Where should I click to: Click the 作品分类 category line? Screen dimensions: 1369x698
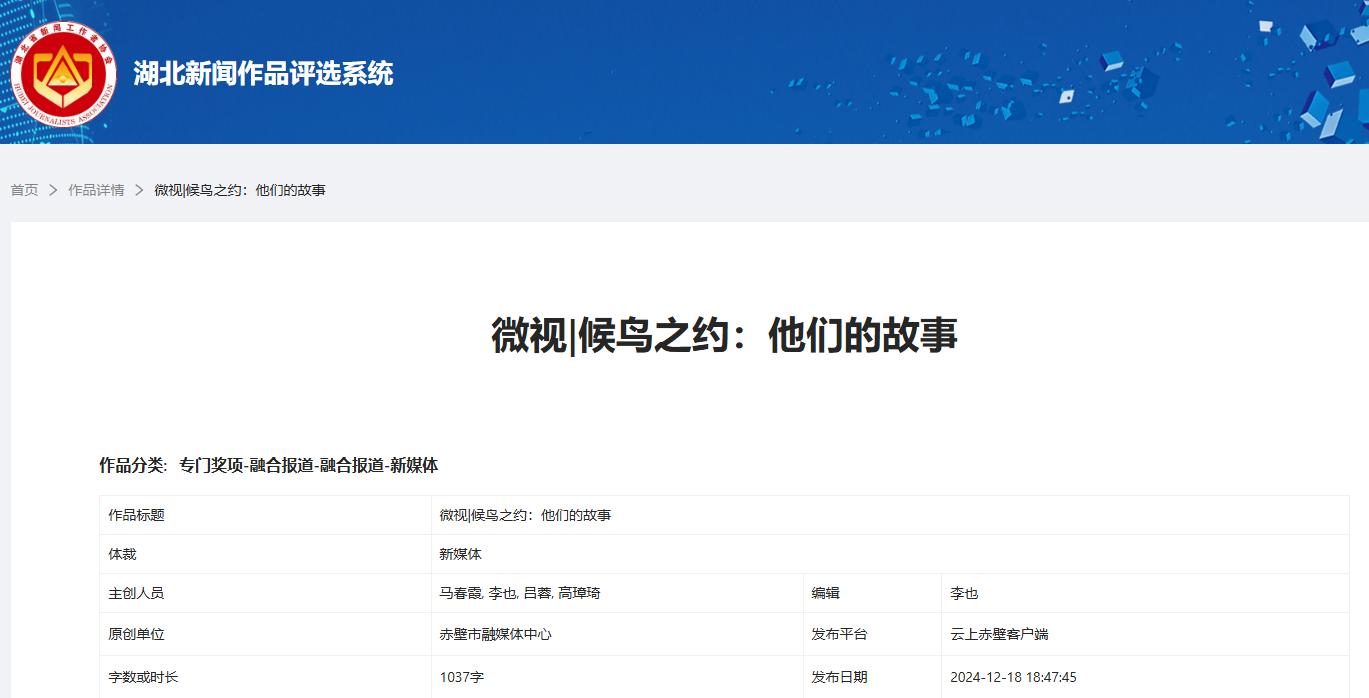[x=268, y=465]
